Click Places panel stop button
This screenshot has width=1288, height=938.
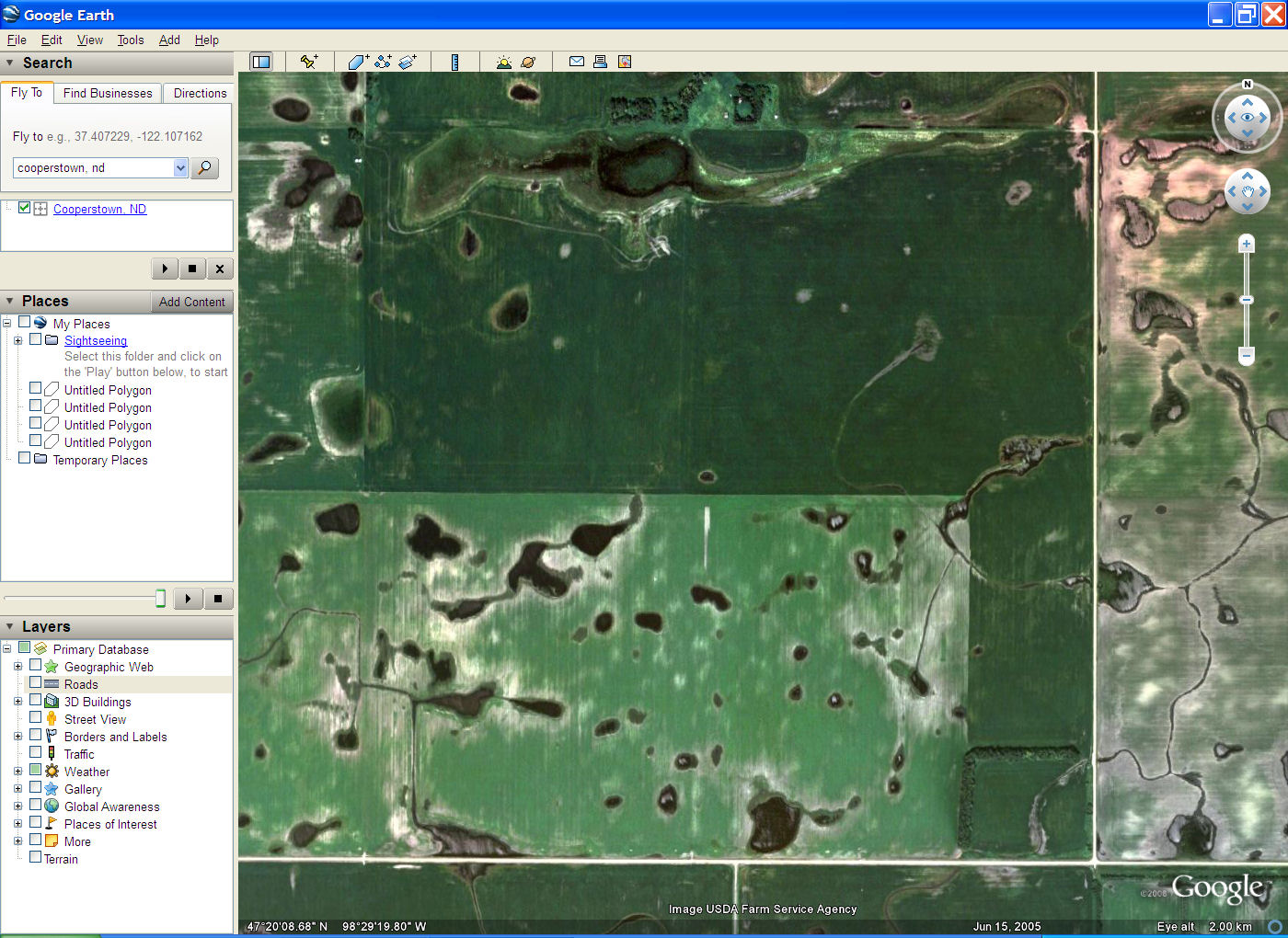click(x=218, y=599)
